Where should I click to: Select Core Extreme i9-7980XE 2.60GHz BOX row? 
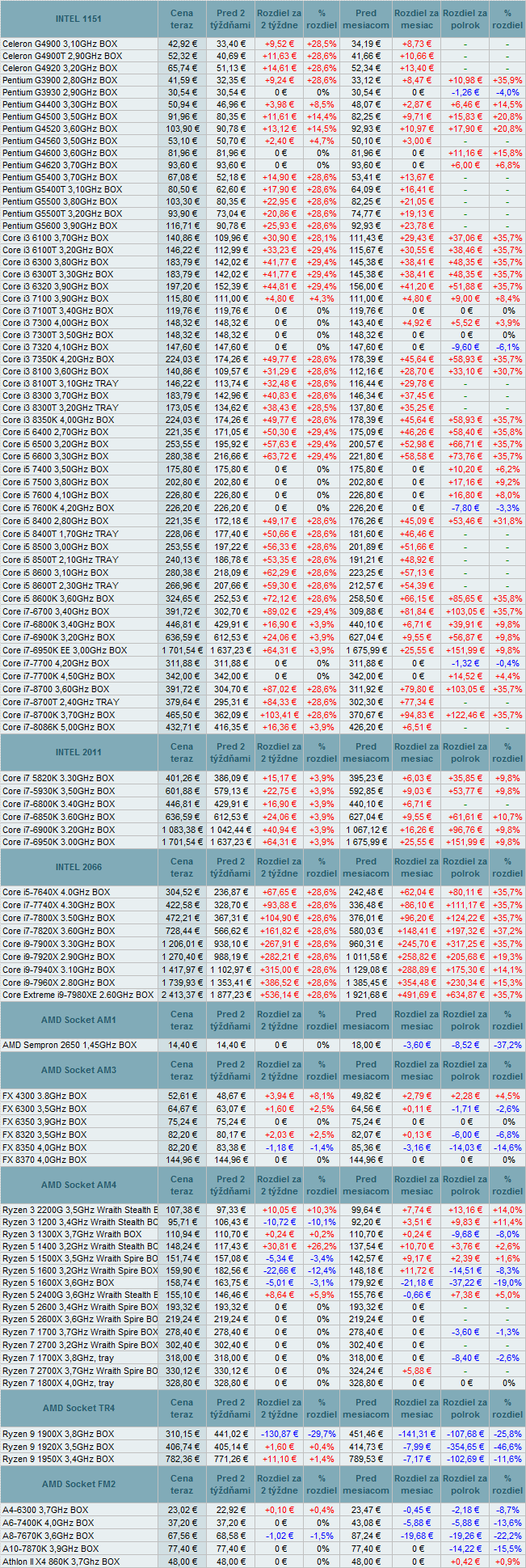[78, 995]
